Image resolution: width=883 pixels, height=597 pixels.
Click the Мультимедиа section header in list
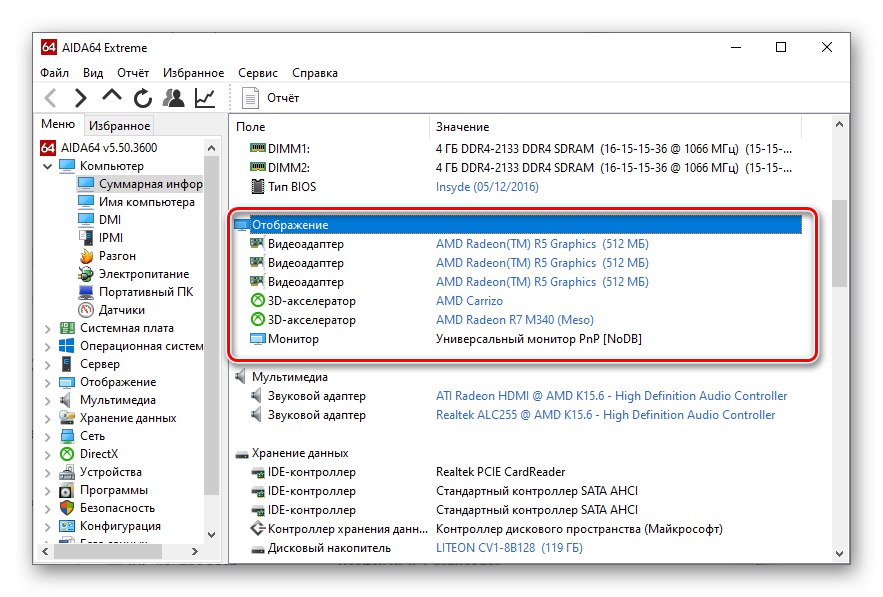click(289, 377)
